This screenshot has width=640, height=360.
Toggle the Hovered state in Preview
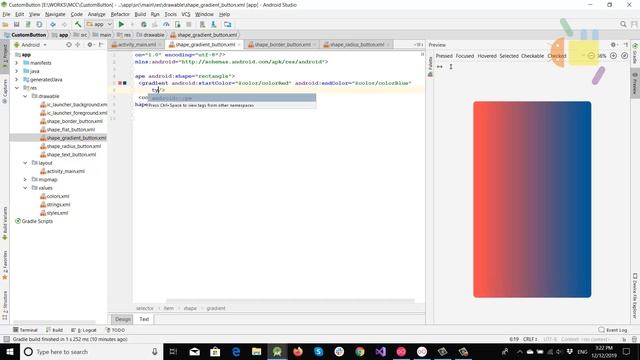click(487, 56)
